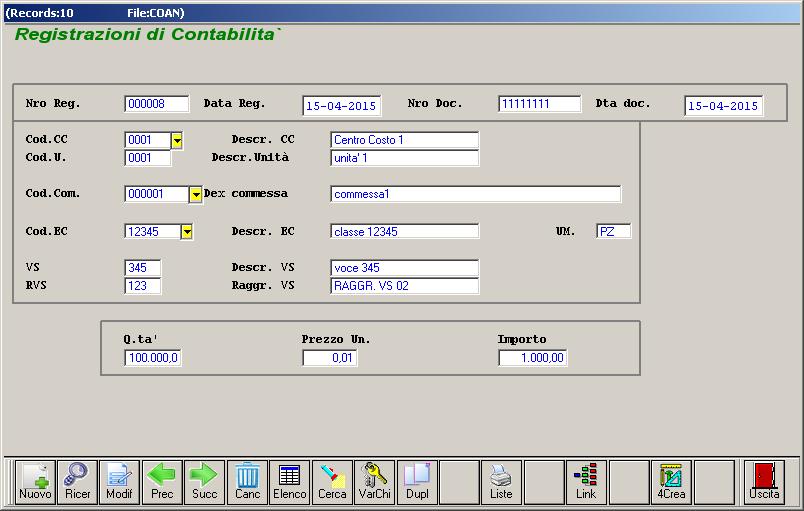This screenshot has height=511, width=804.
Task: Click the Cod.Com. field 000001
Action: 157,194
